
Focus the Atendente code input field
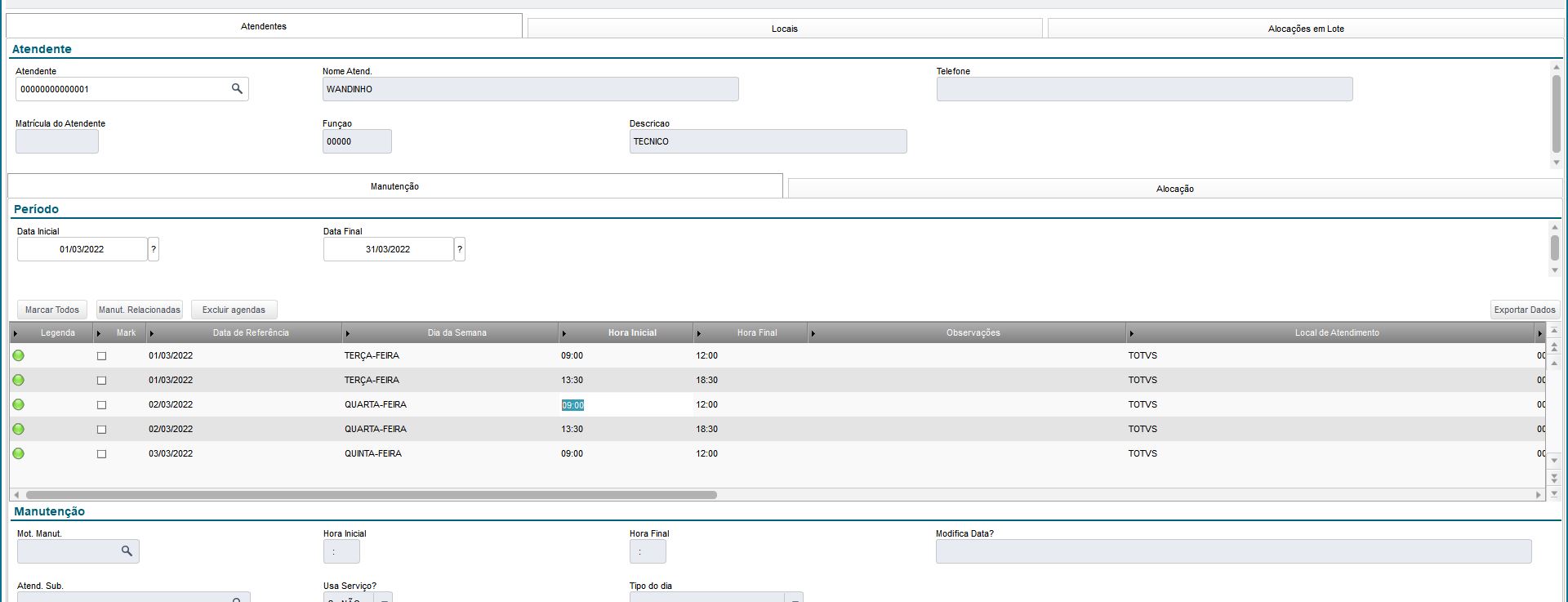click(x=122, y=89)
